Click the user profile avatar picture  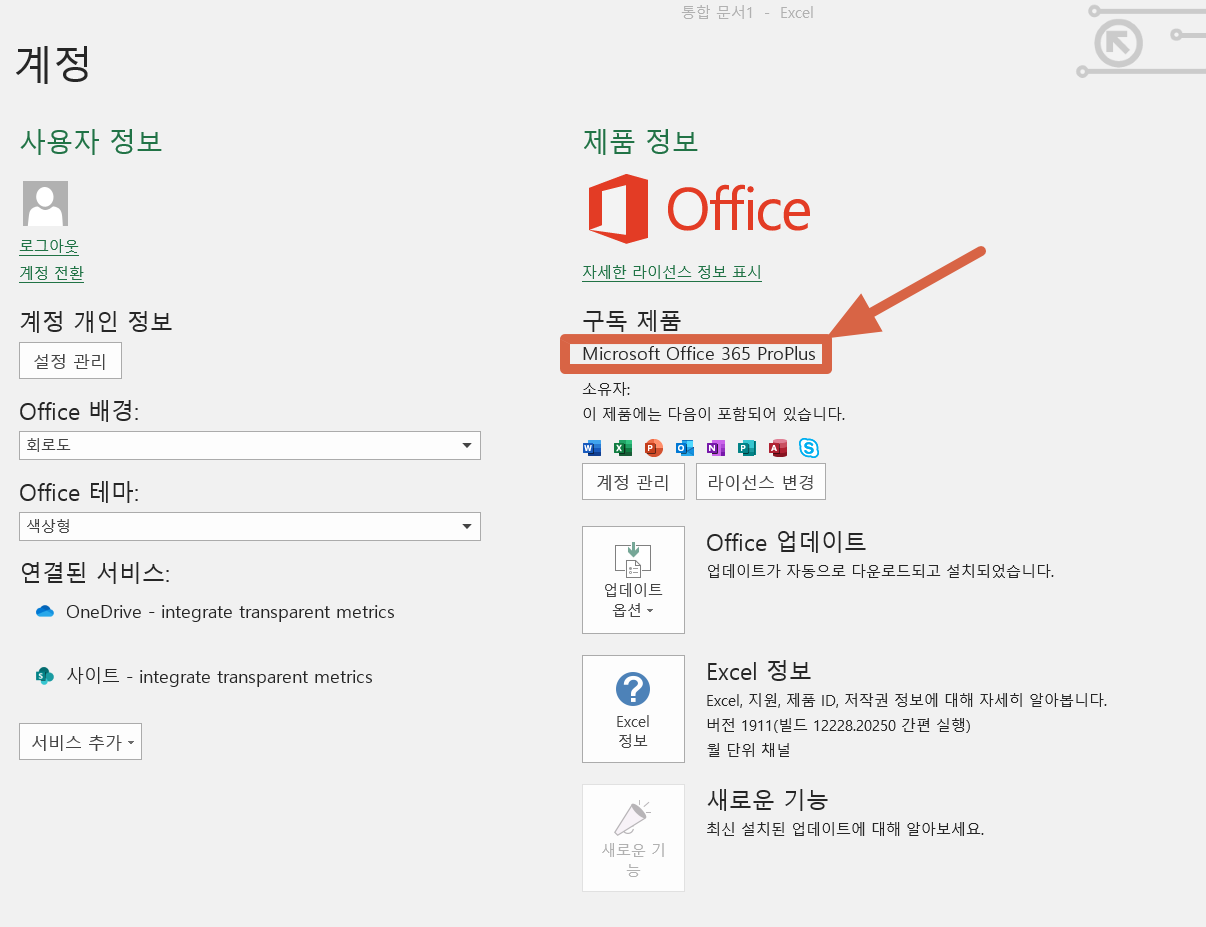click(x=45, y=203)
